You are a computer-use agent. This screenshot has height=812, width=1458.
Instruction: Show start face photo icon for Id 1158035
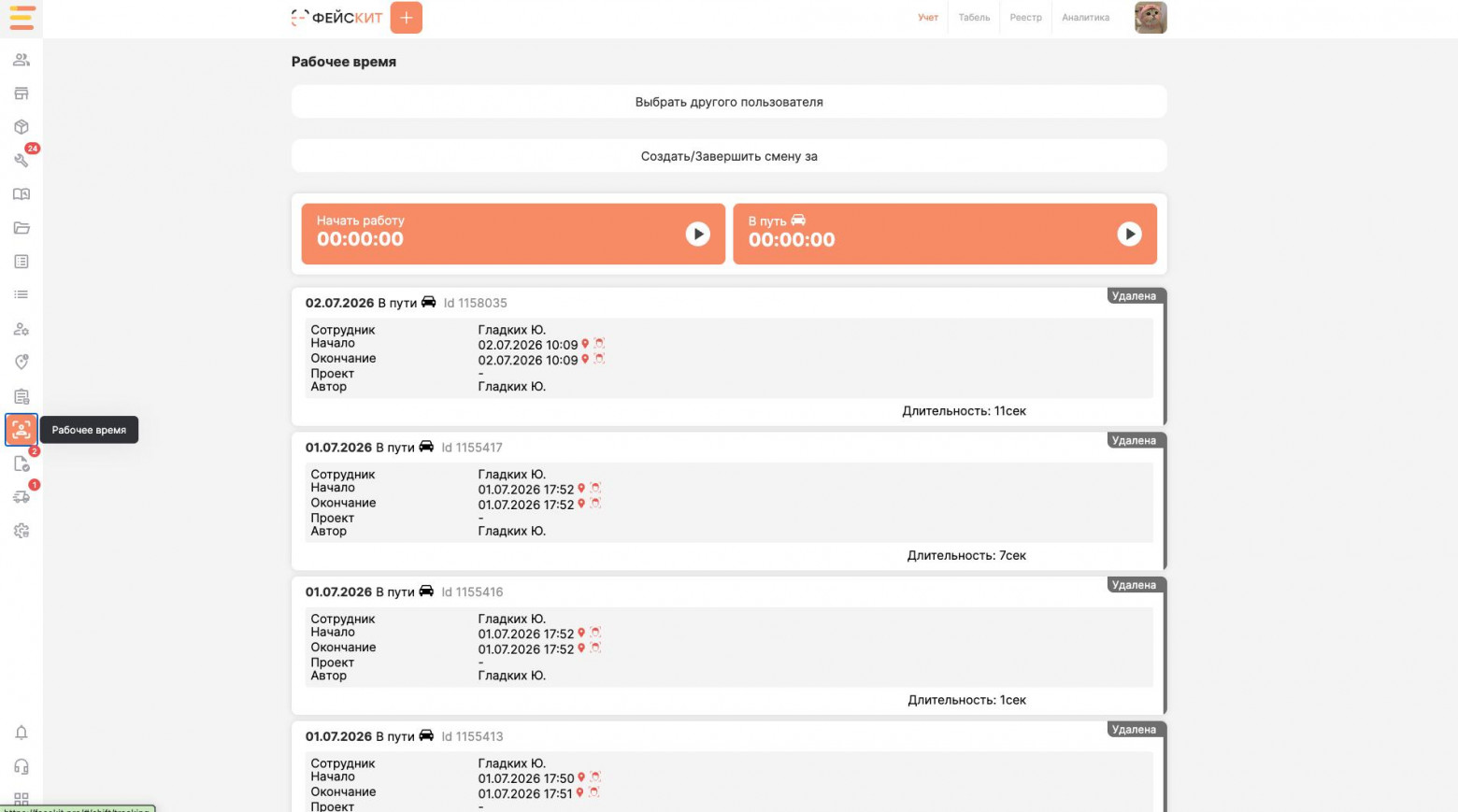[x=599, y=344]
